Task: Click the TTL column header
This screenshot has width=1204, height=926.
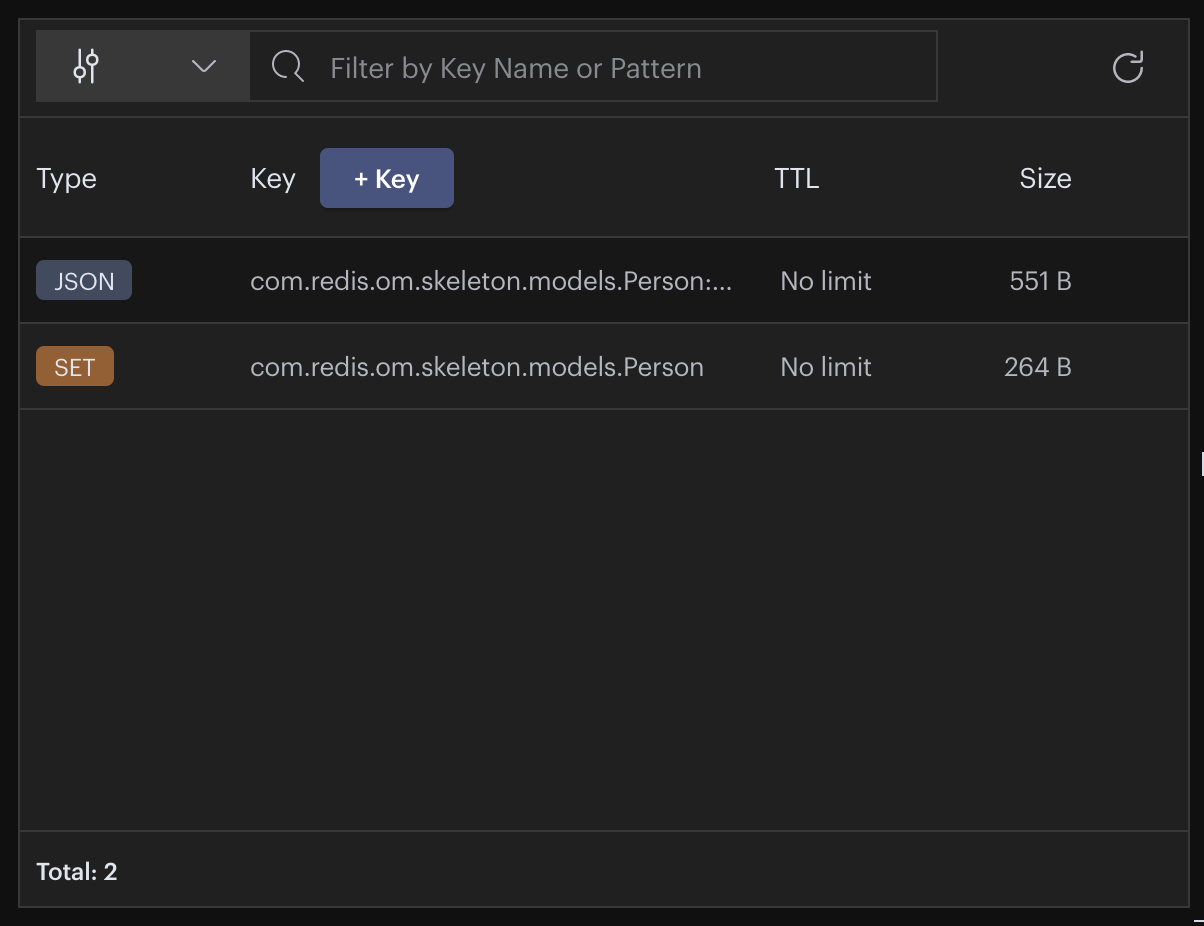Action: pos(796,178)
